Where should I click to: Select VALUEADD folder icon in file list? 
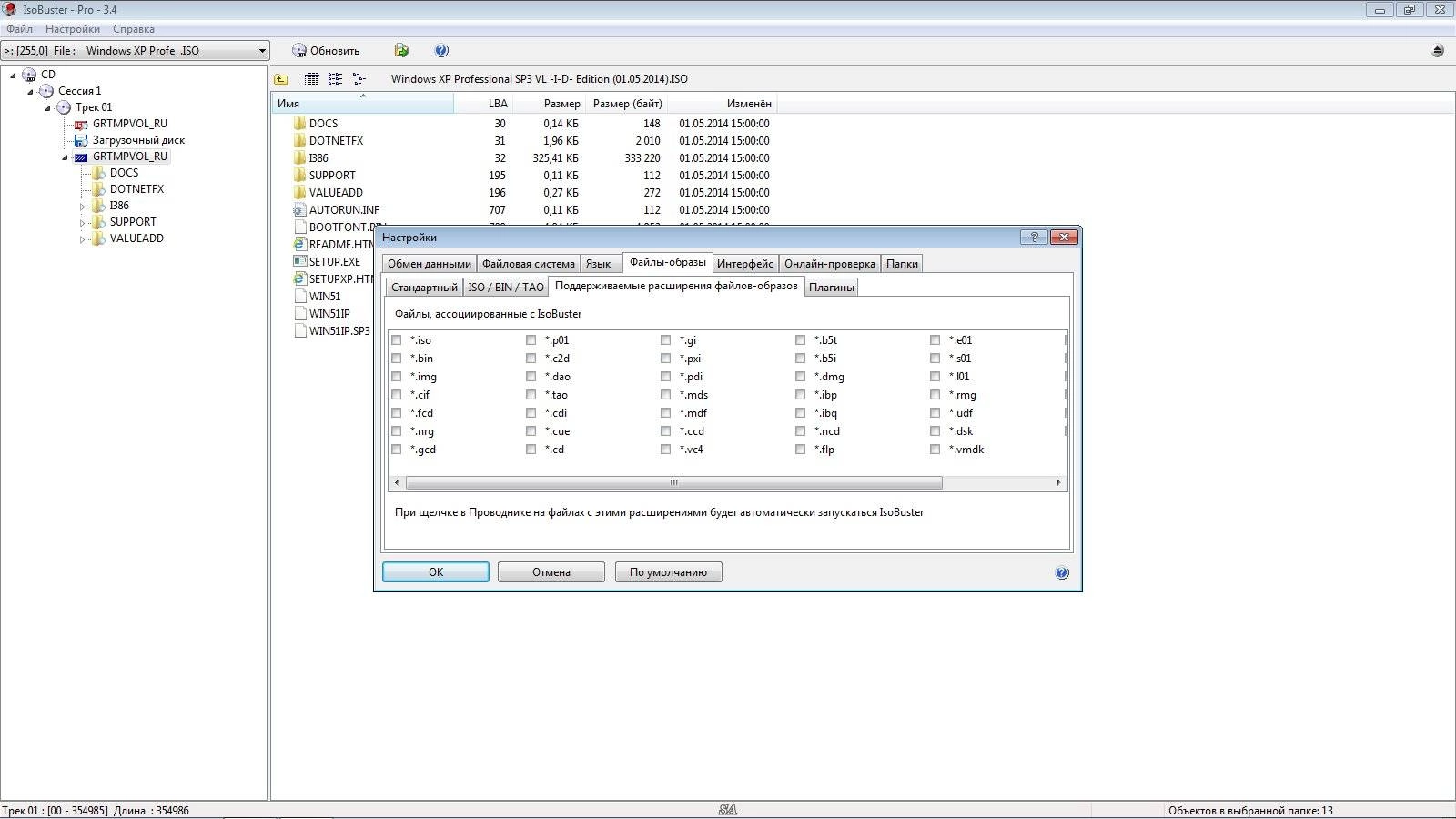[x=299, y=192]
